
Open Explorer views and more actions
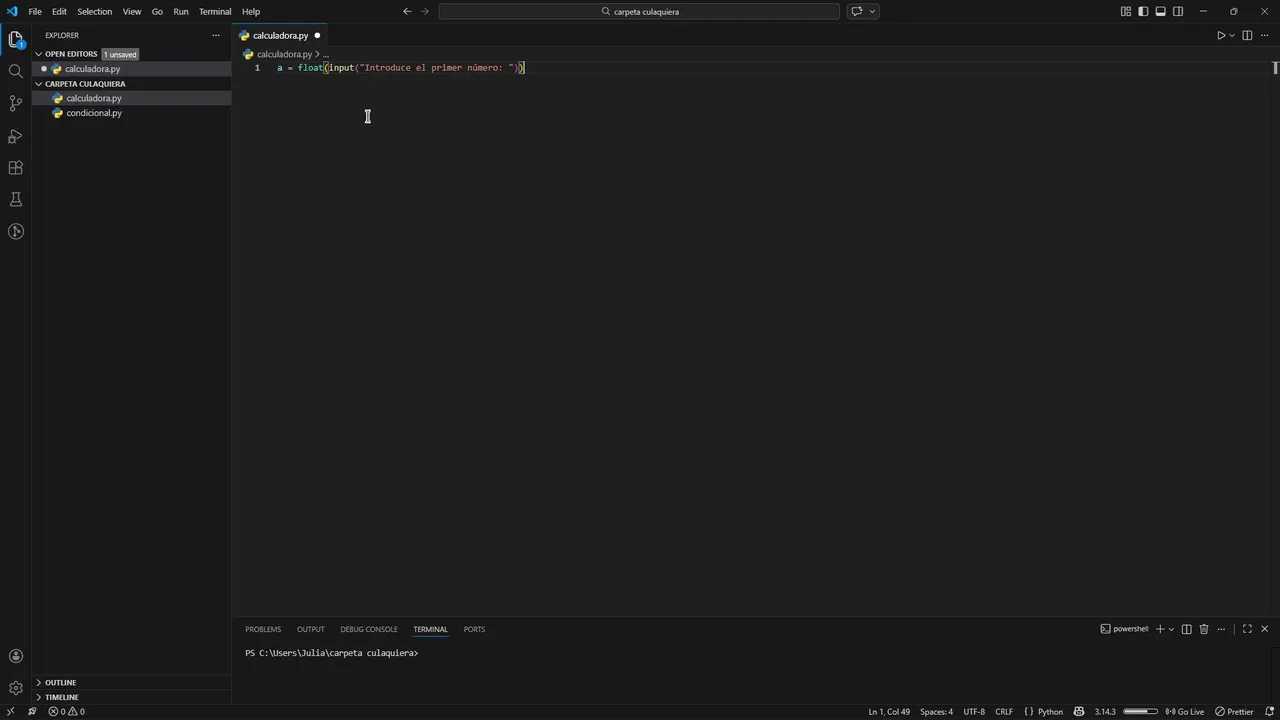click(x=215, y=35)
